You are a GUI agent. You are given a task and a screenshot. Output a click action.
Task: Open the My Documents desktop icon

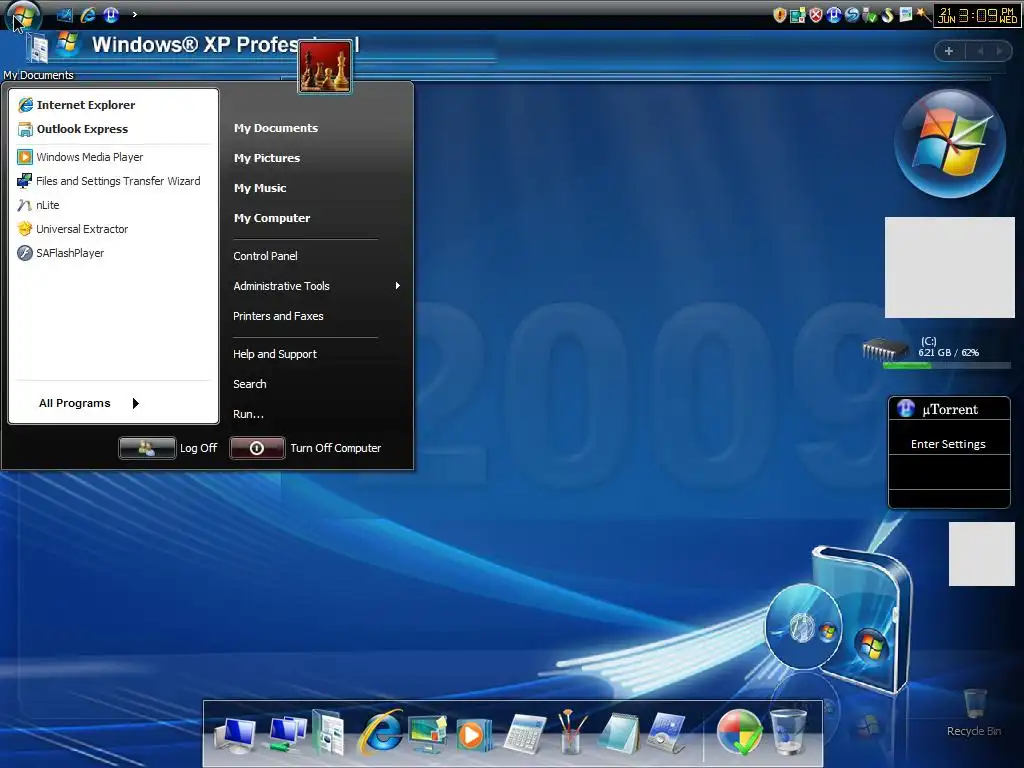pos(39,56)
